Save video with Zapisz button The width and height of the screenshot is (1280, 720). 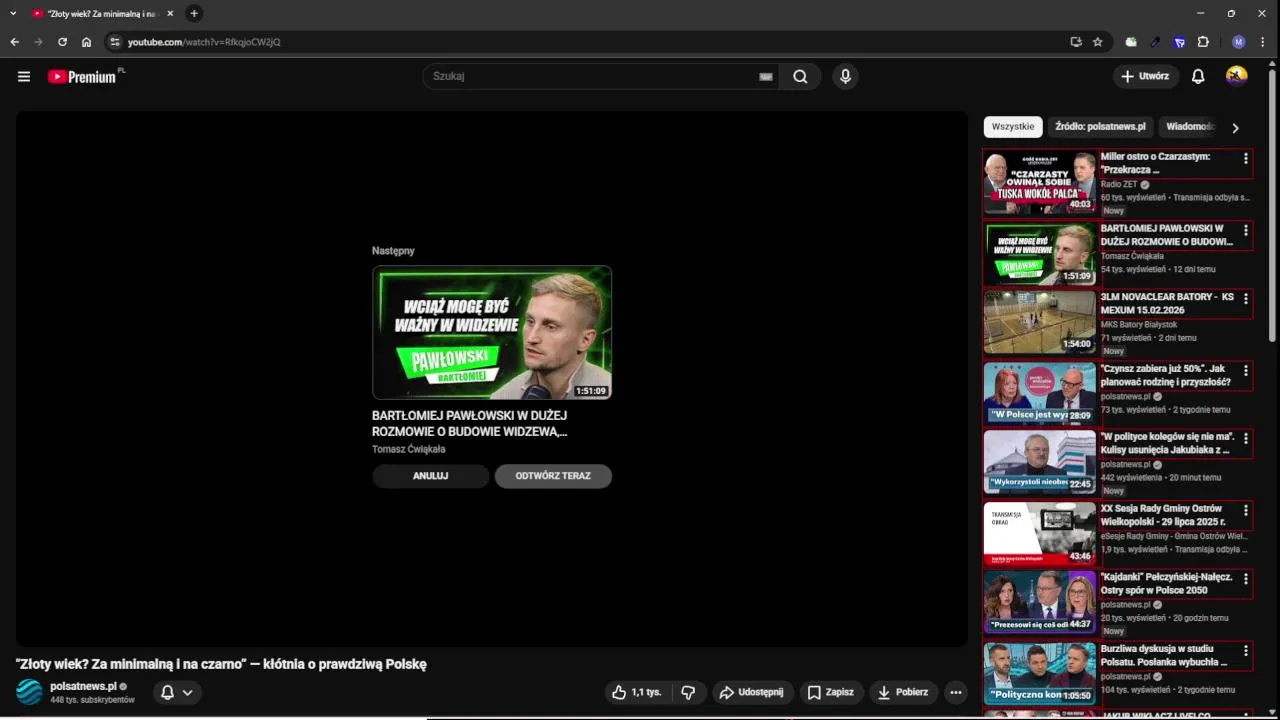click(831, 692)
